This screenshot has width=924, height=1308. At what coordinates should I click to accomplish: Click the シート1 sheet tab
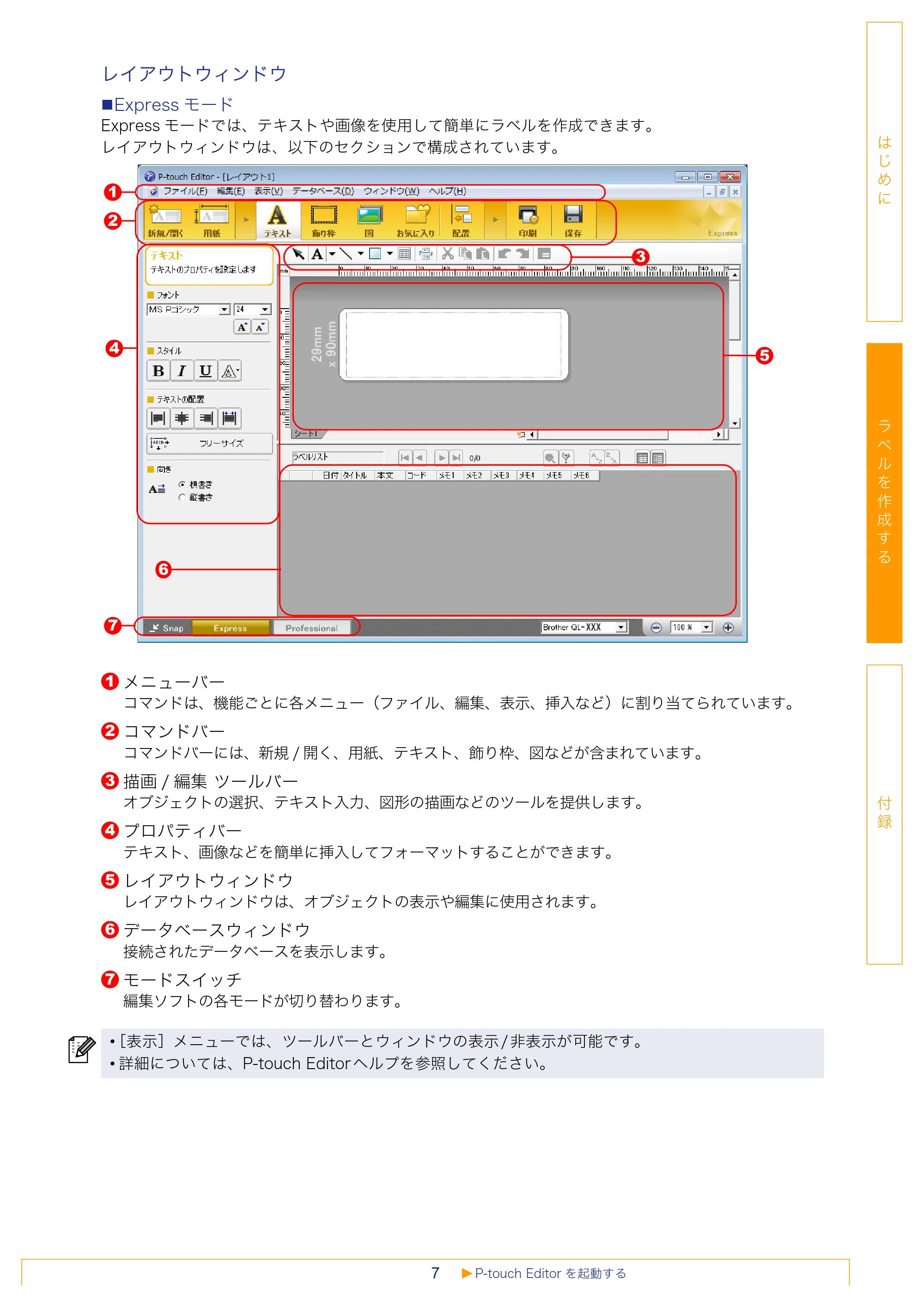click(x=308, y=434)
